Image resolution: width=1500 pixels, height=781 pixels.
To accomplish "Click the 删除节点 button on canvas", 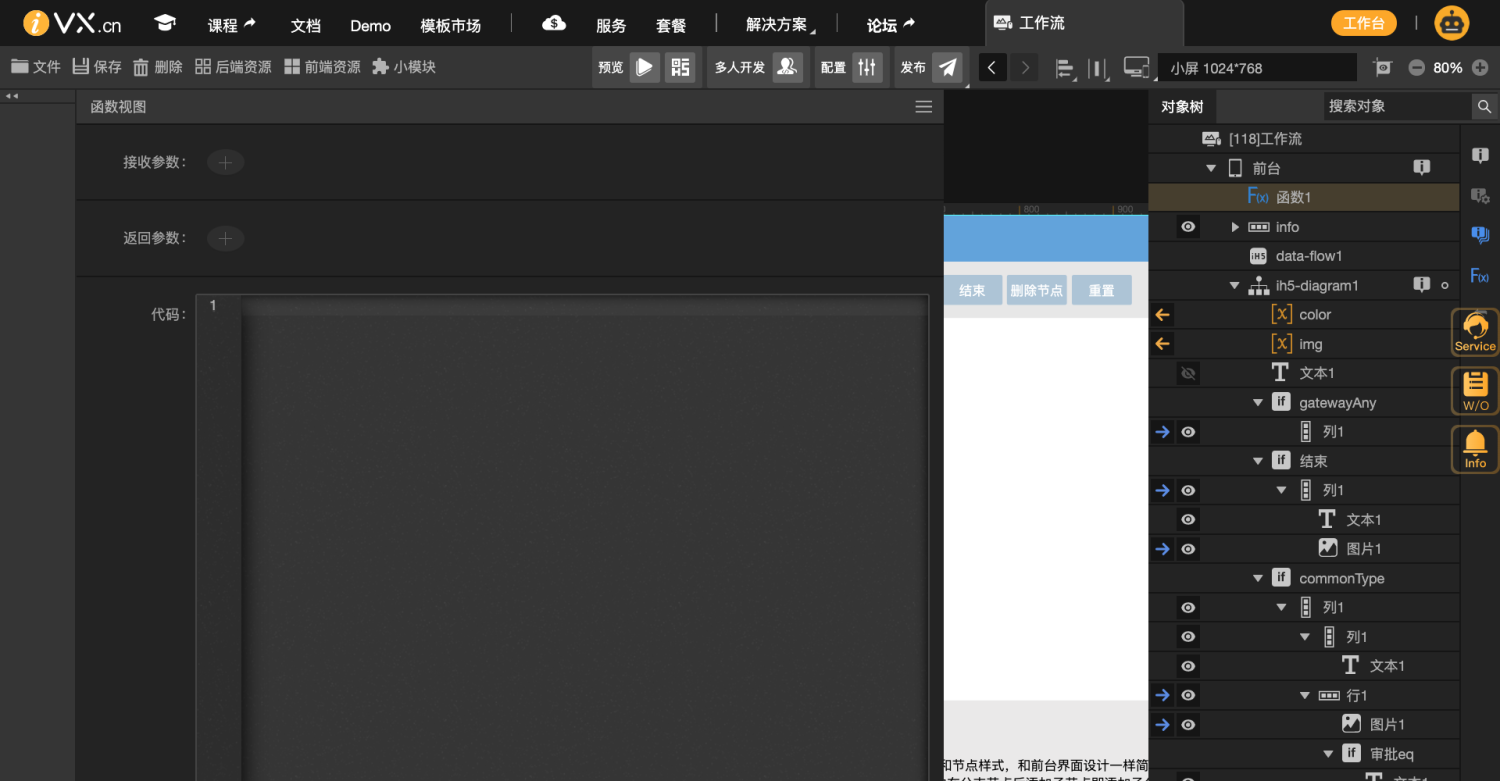I will 1036,290.
